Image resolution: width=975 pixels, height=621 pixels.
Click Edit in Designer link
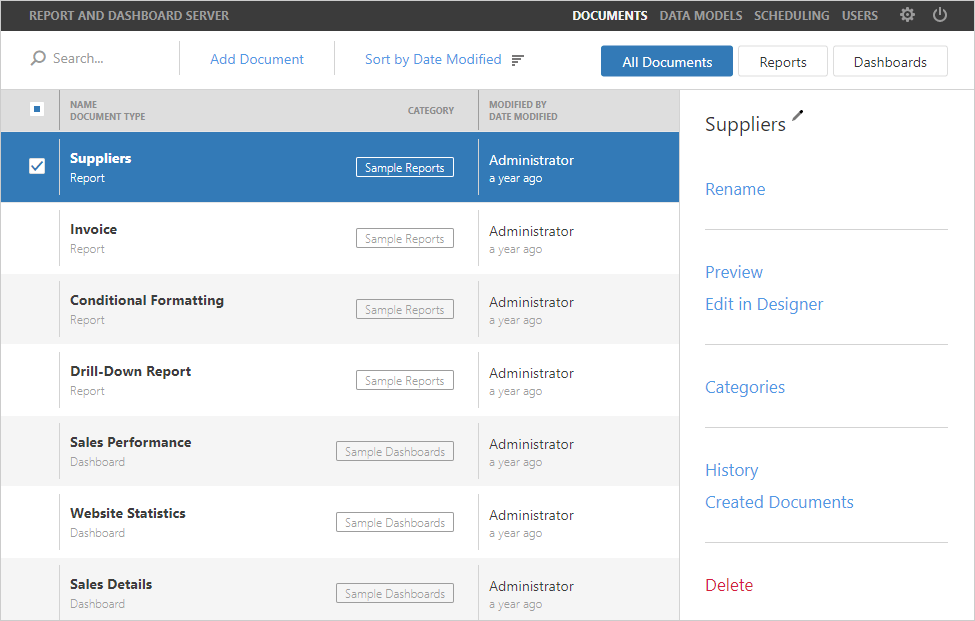pyautogui.click(x=764, y=304)
